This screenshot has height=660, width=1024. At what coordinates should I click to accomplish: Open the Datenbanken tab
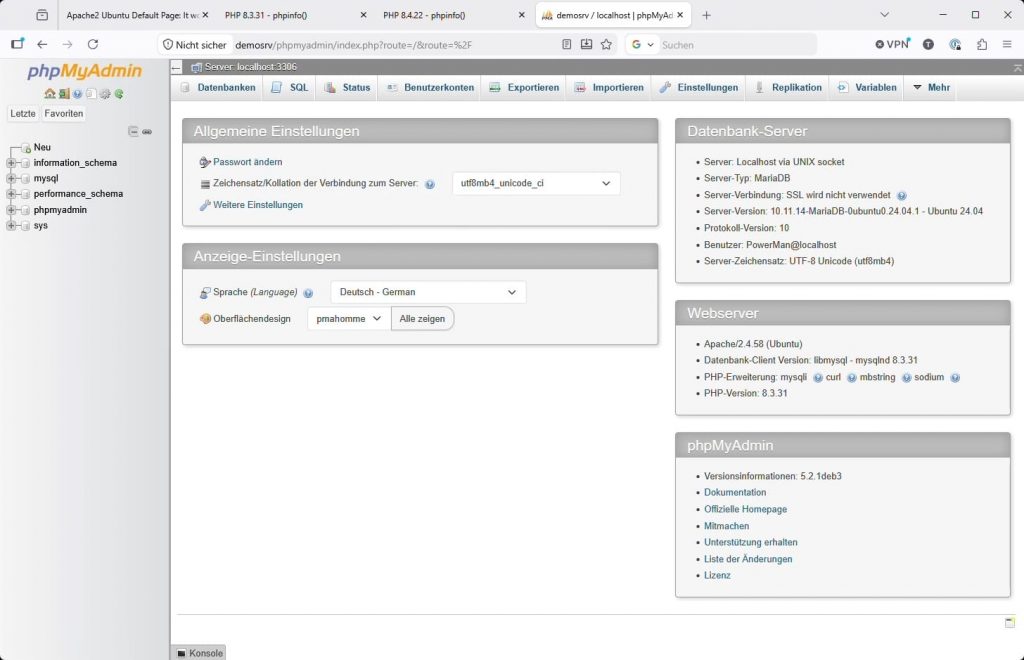pos(219,87)
